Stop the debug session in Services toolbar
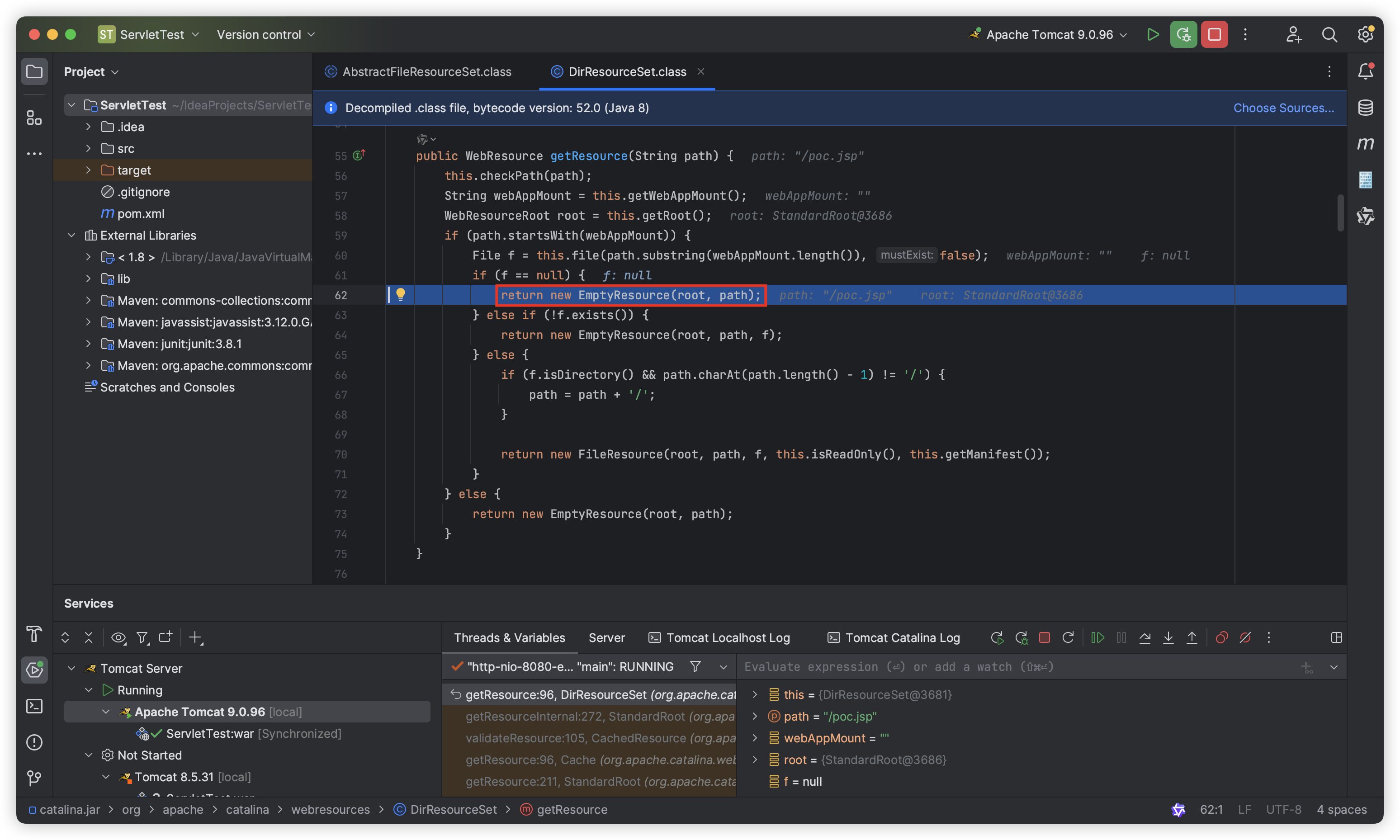1400x840 pixels. 1045,638
